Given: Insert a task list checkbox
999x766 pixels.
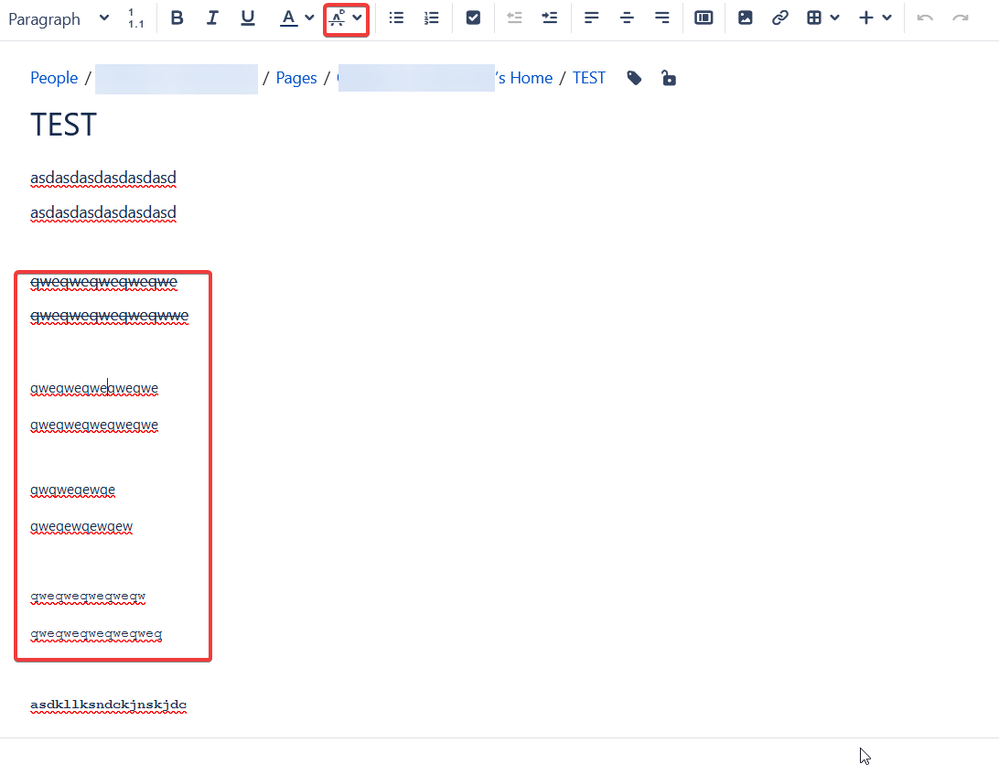Looking at the screenshot, I should click(x=473, y=18).
